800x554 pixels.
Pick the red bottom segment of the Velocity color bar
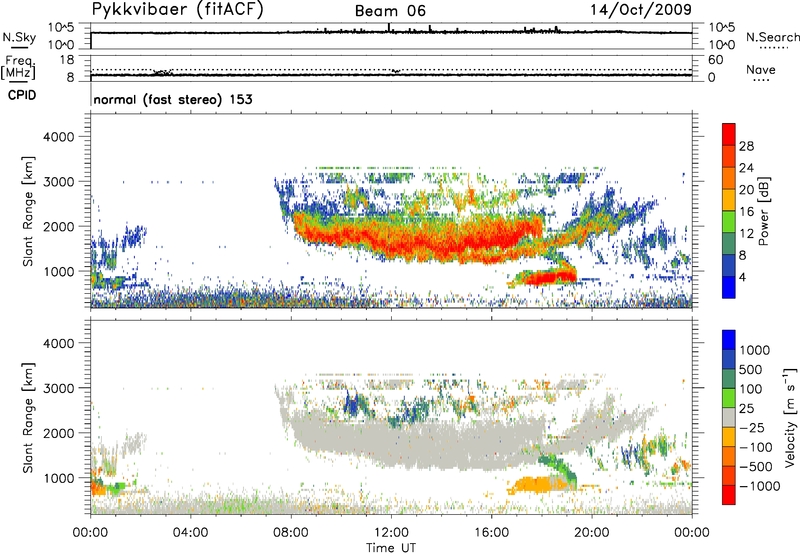coord(729,495)
